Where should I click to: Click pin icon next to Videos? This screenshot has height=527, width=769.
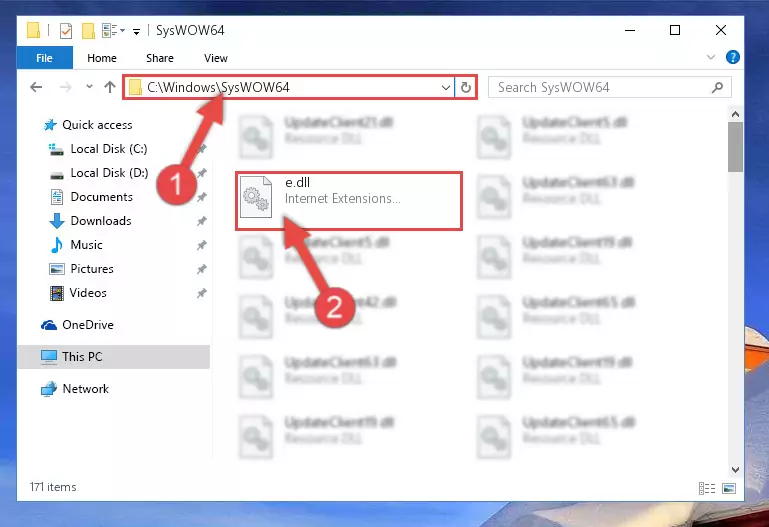pyautogui.click(x=202, y=294)
